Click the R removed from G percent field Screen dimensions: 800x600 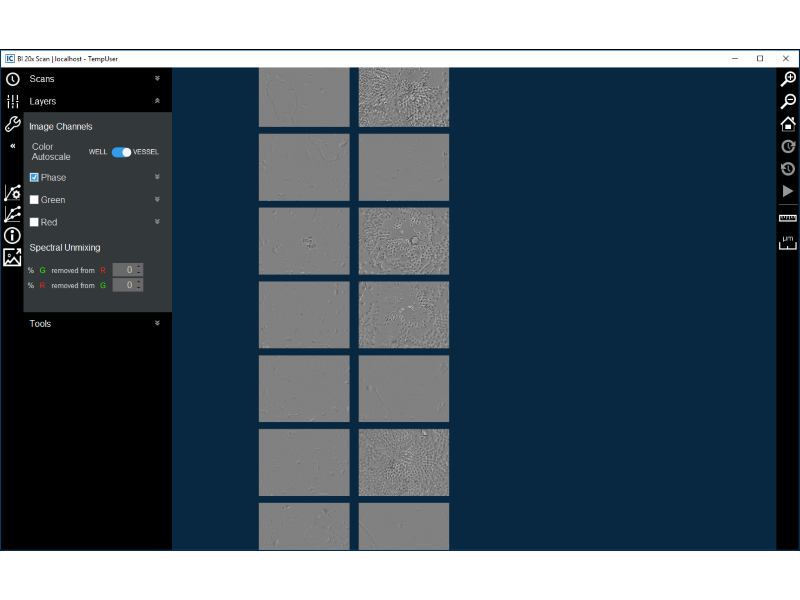coord(128,285)
